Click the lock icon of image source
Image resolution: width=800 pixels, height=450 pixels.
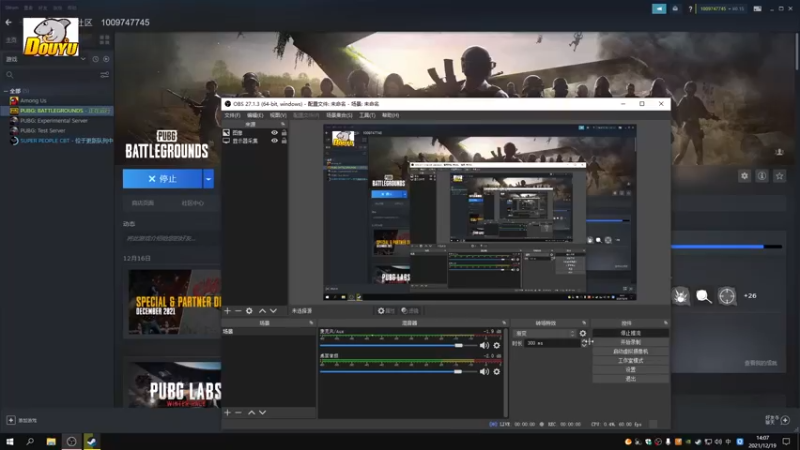(x=285, y=132)
